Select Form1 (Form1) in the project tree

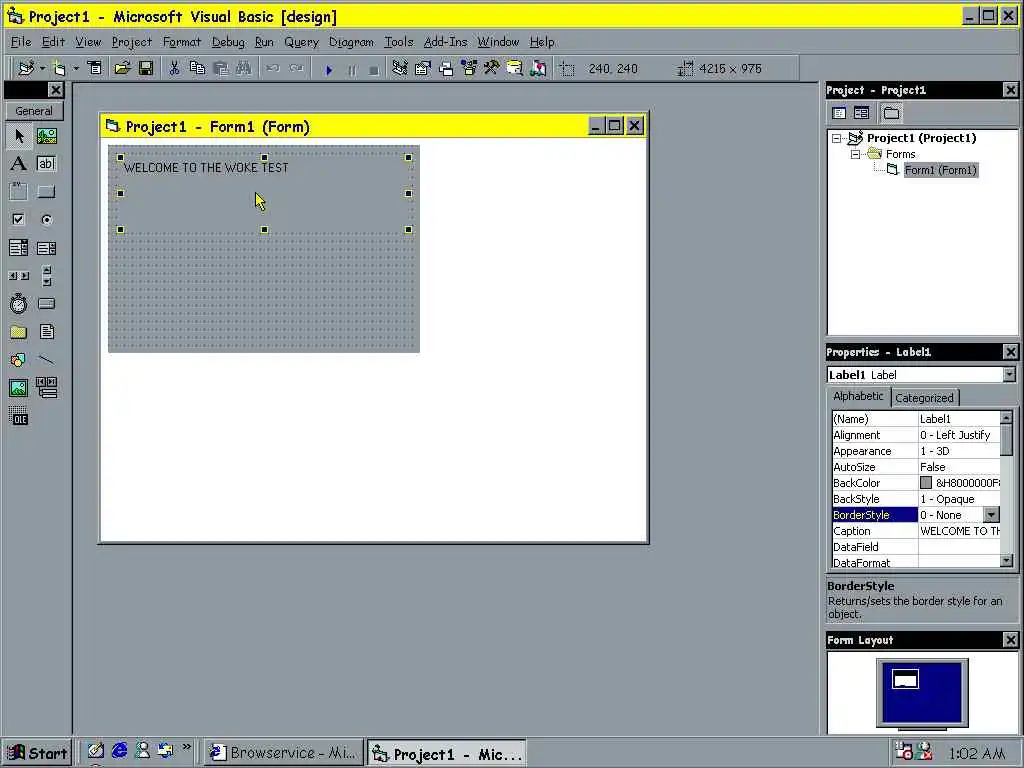(x=940, y=170)
